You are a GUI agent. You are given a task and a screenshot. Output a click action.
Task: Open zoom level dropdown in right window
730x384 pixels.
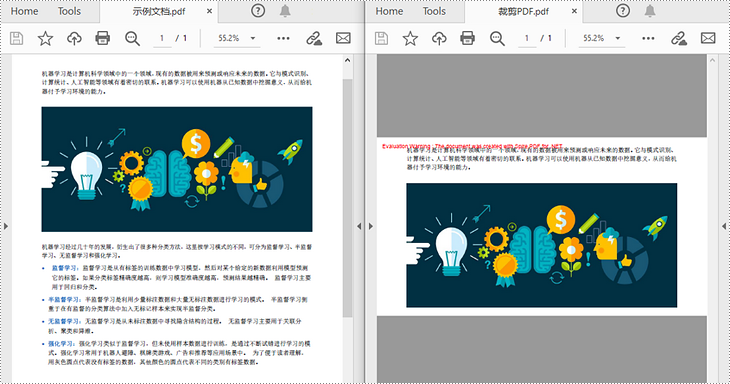[618, 38]
